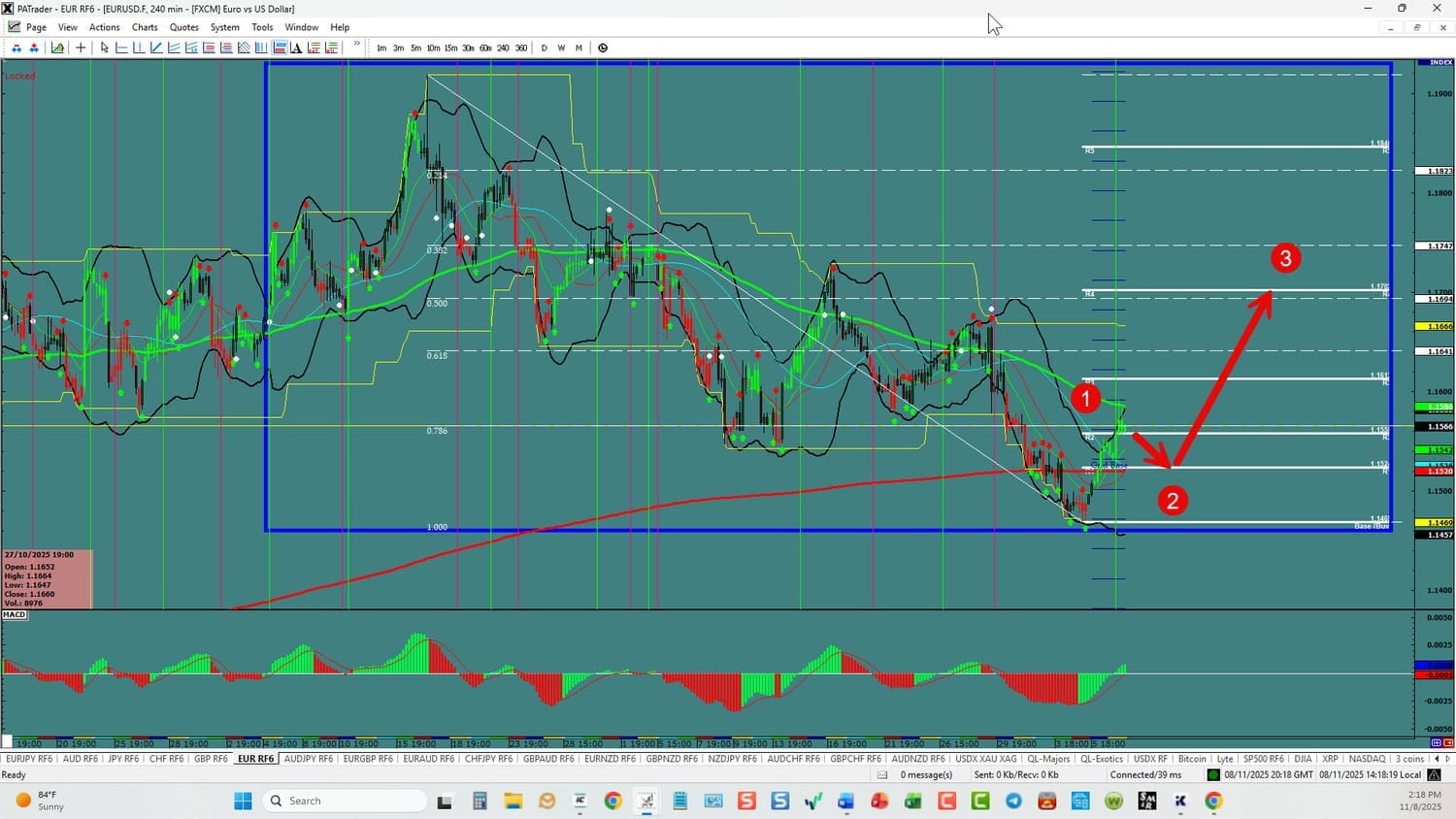Switch to the GBP RF6 chart tab

211,759
